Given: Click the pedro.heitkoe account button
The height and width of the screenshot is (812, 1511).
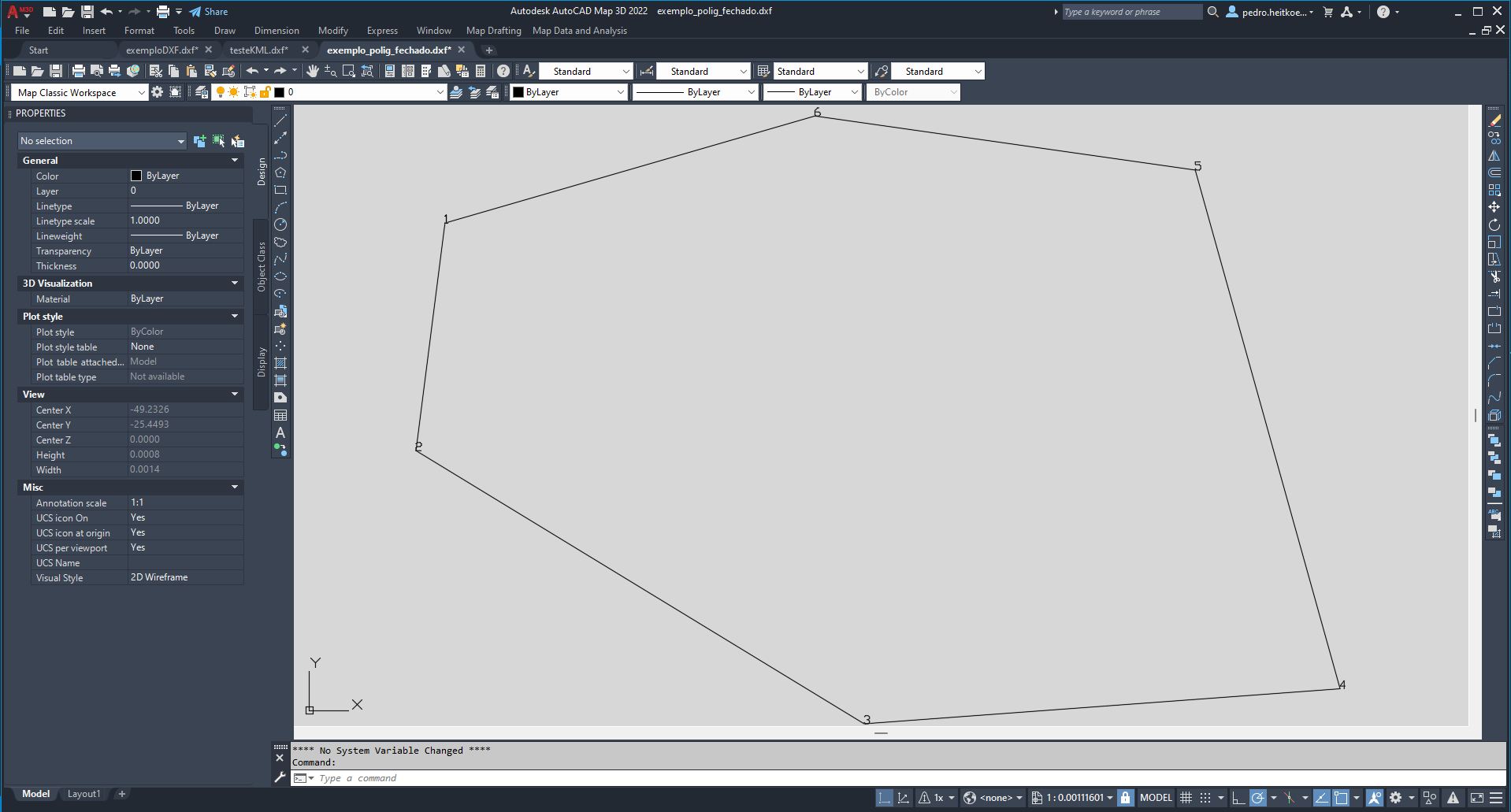Looking at the screenshot, I should coord(1270,12).
